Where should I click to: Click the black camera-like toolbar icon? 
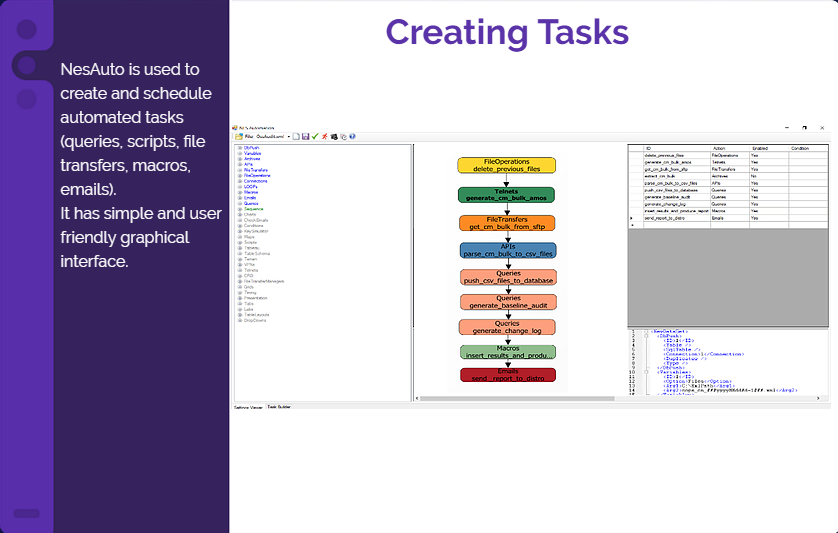[334, 137]
